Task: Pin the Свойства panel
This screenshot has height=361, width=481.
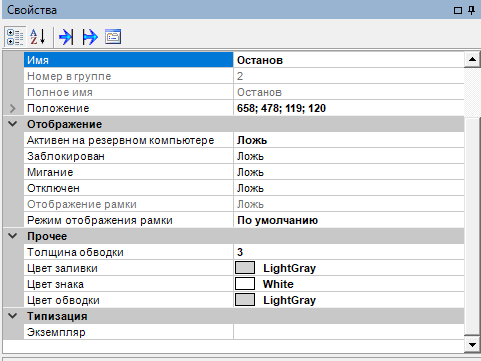Action: coord(471,10)
